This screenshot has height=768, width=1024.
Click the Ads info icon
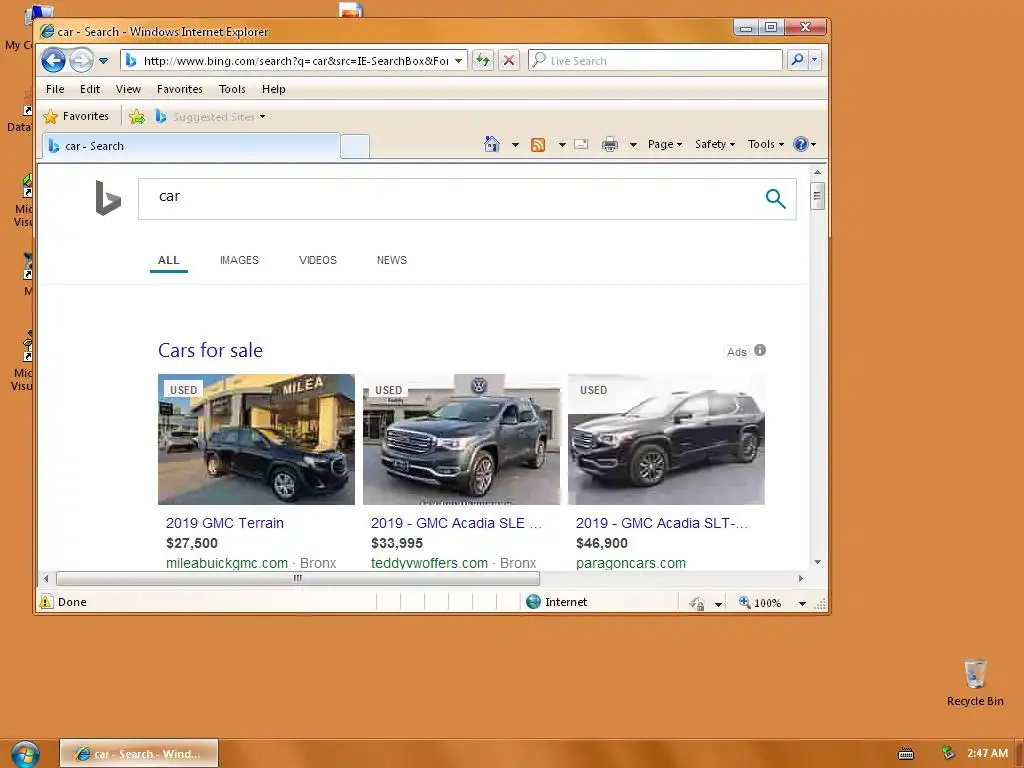point(760,350)
